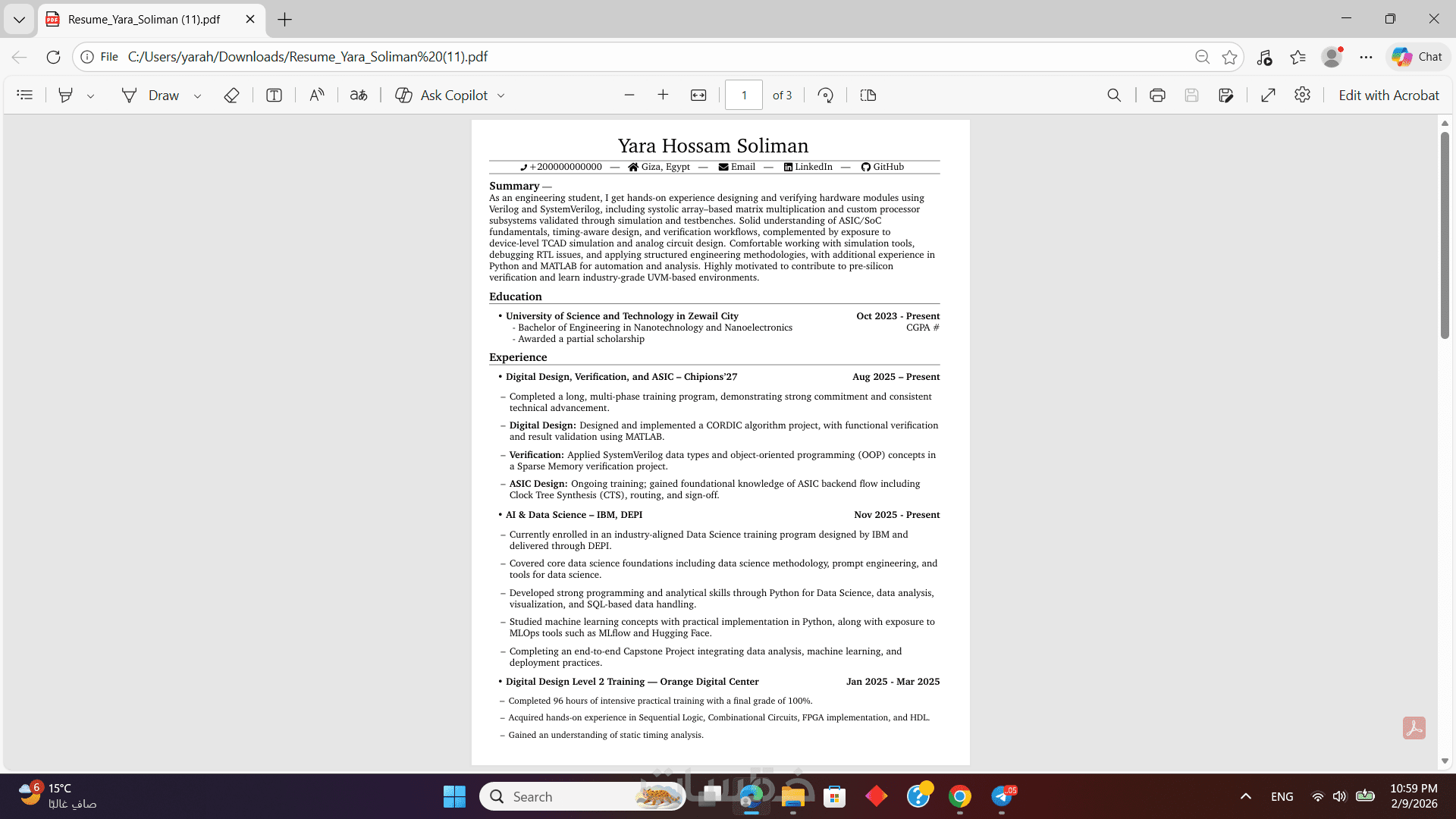Select the Resume_Yara_Soliman (11).pdf tab
Screen dimensions: 1456x819
(144, 19)
